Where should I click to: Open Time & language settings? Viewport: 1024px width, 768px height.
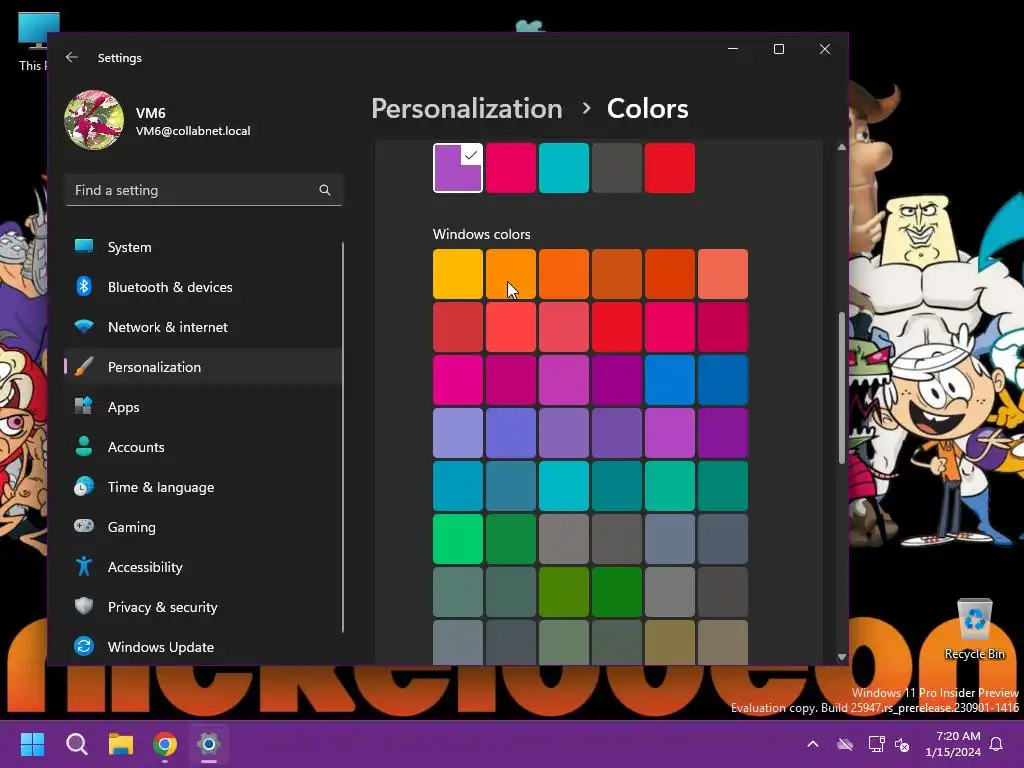tap(203, 487)
